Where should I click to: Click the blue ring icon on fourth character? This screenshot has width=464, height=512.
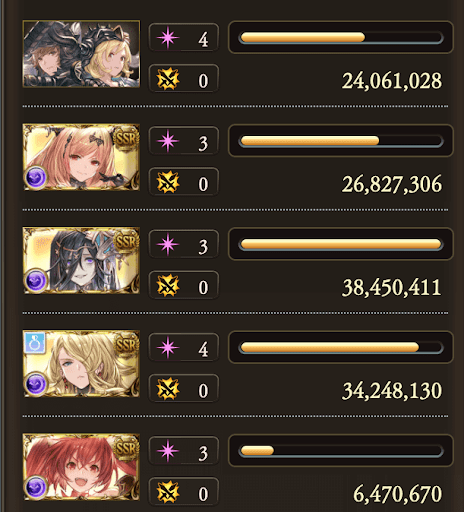coord(35,342)
